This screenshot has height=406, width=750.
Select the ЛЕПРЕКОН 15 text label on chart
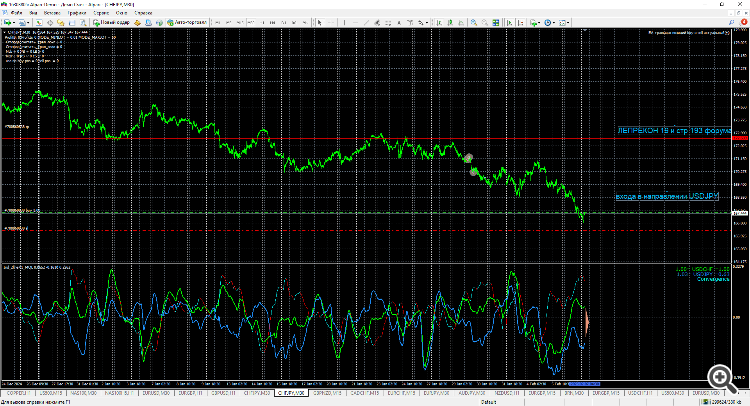(x=674, y=131)
